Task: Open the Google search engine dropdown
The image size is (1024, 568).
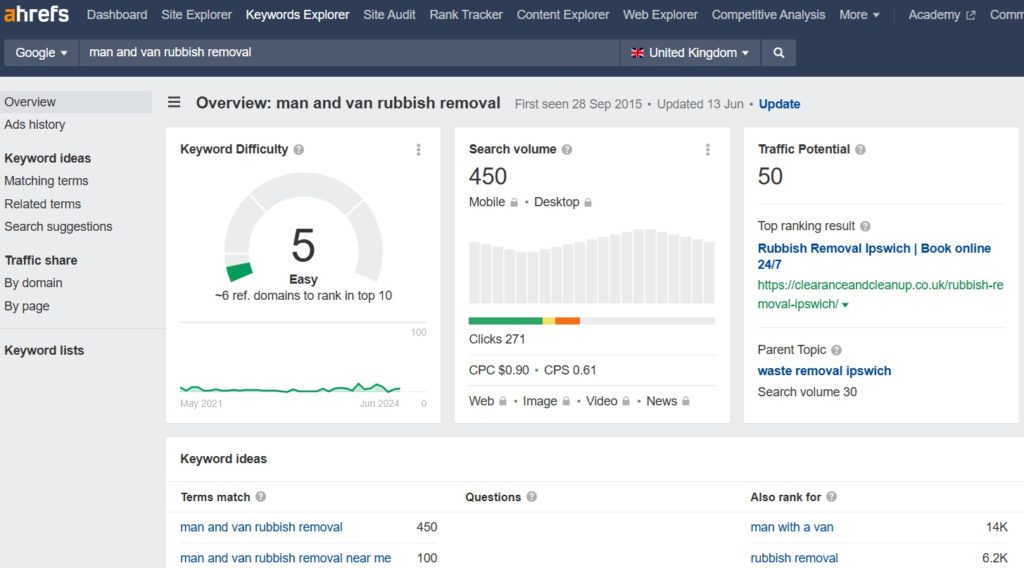Action: click(41, 53)
